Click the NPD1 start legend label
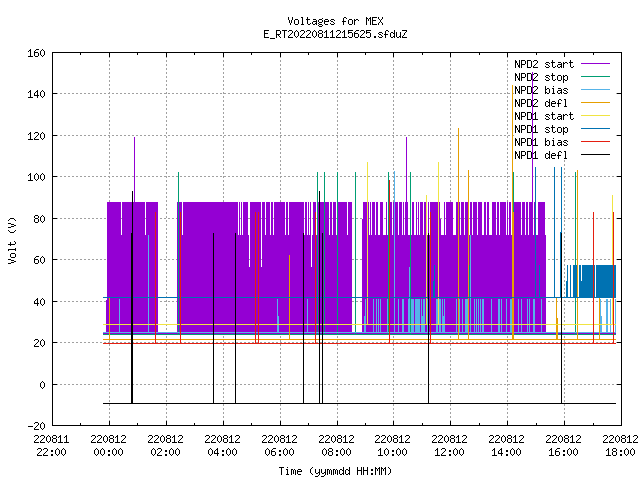 coord(544,116)
